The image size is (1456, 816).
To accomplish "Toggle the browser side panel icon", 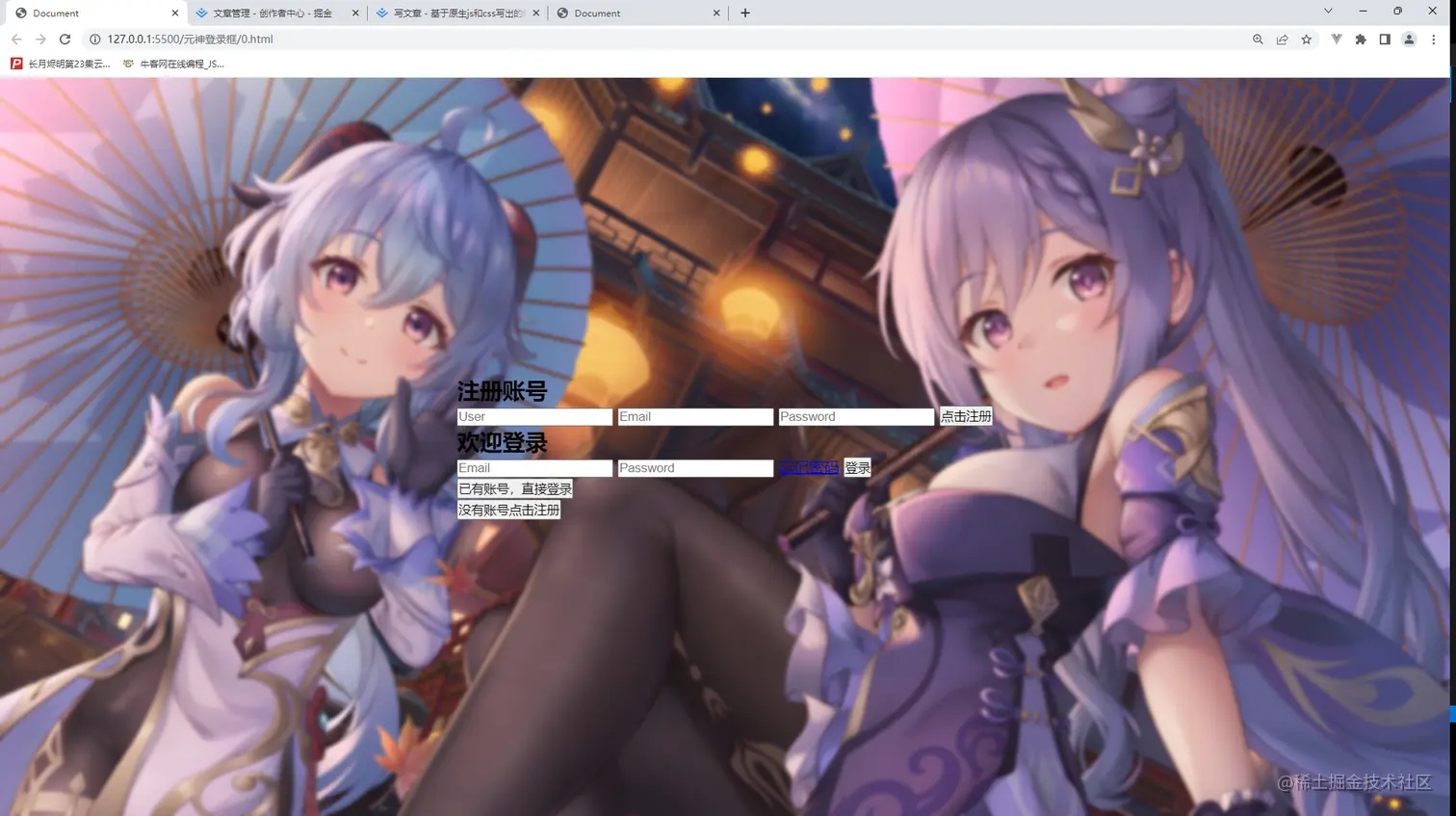I will (1385, 39).
